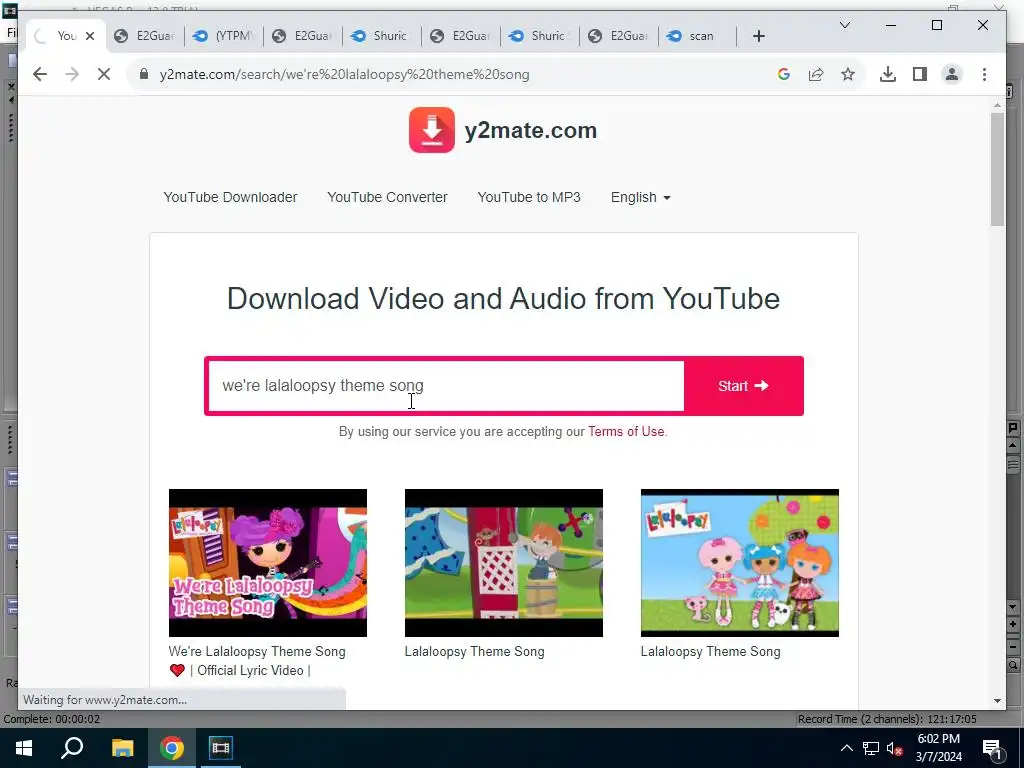Open Windows taskbar search
Viewport: 1024px width, 768px height.
72,748
